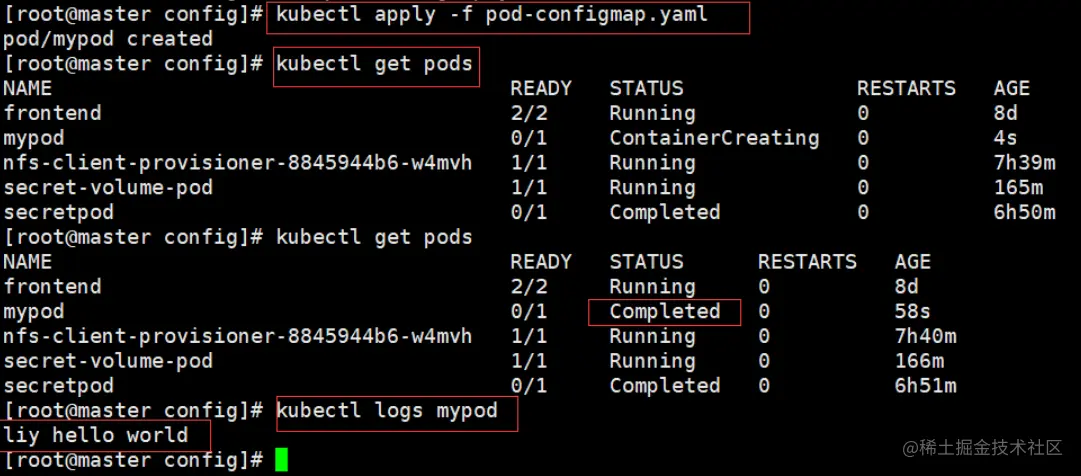Click the 166m age of secret-volume-pod

coord(919,361)
